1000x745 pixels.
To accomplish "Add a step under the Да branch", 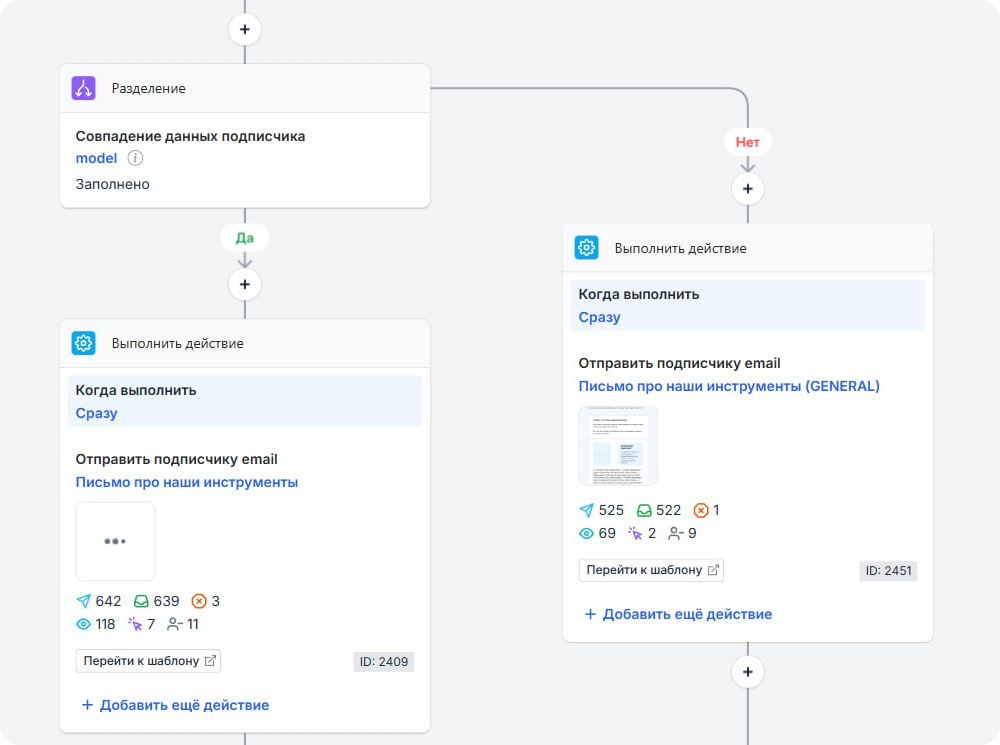I will coord(244,285).
